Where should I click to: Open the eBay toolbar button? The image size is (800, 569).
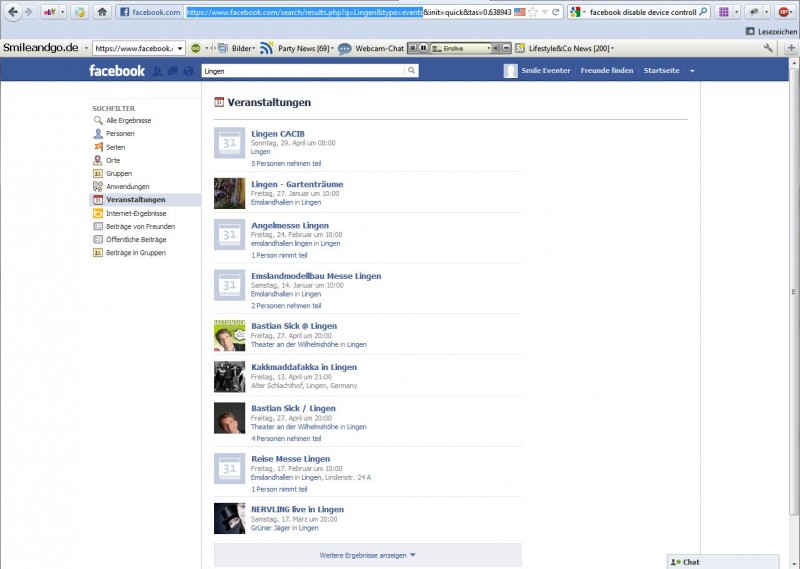pyautogui.click(x=49, y=12)
